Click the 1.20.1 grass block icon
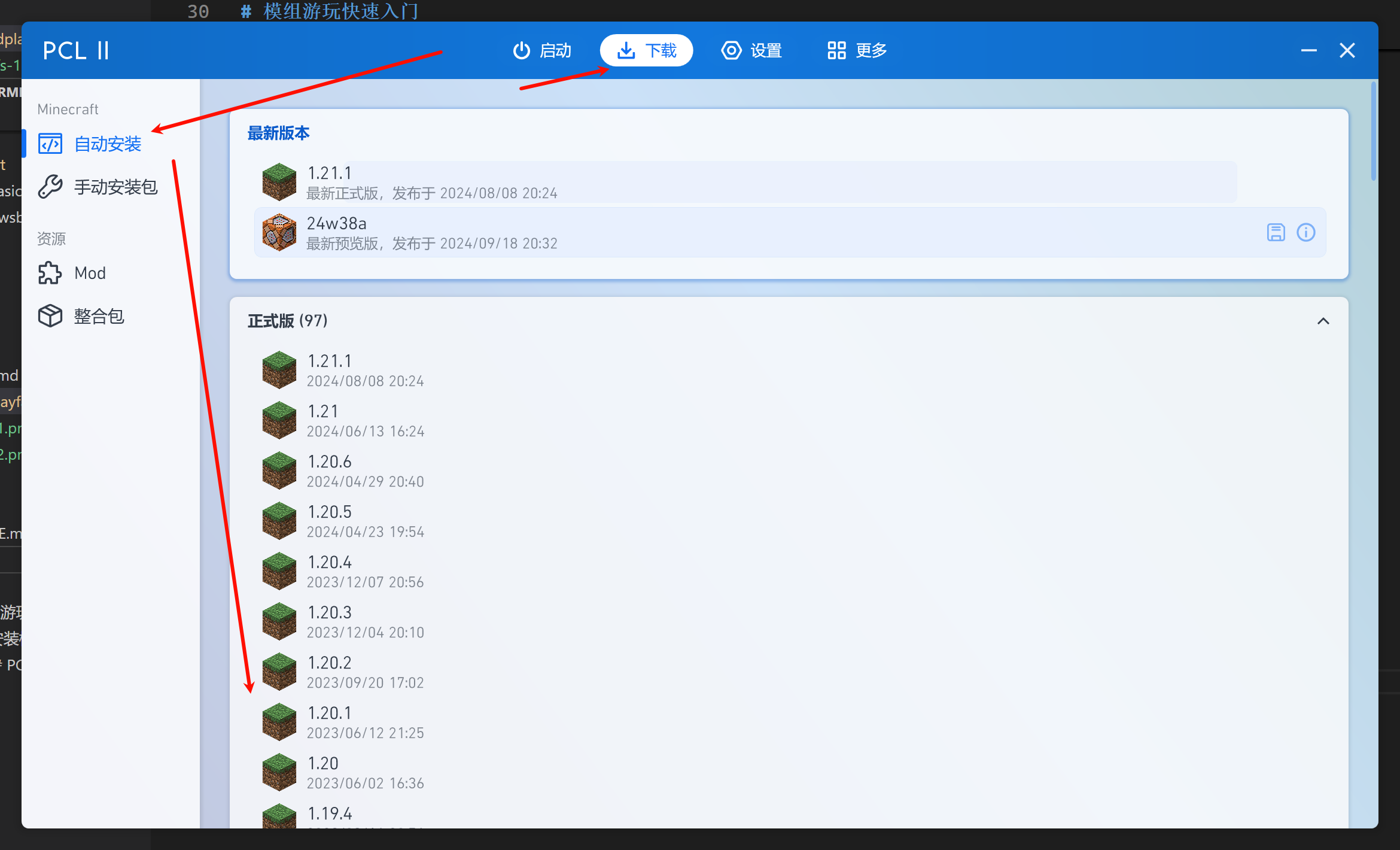1400x850 pixels. click(x=279, y=722)
